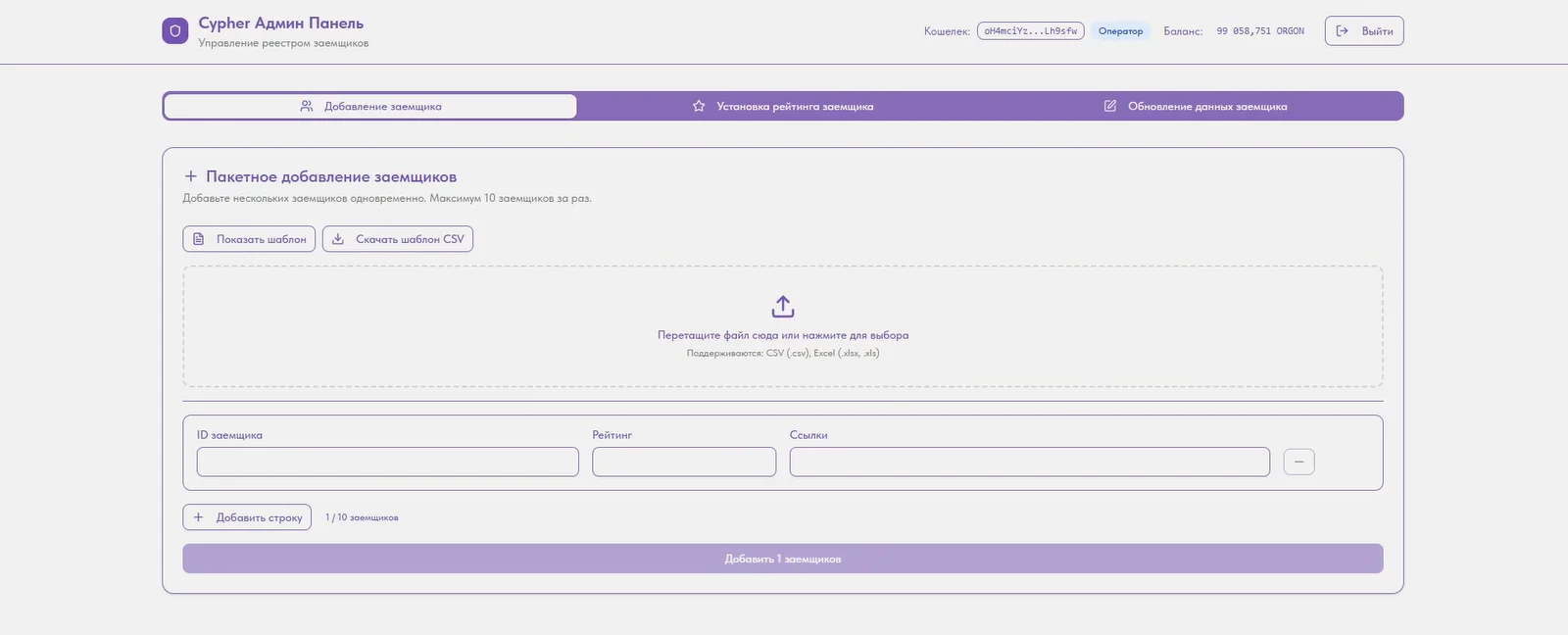Focus the Рейтинг input field
1568x635 pixels.
(684, 462)
